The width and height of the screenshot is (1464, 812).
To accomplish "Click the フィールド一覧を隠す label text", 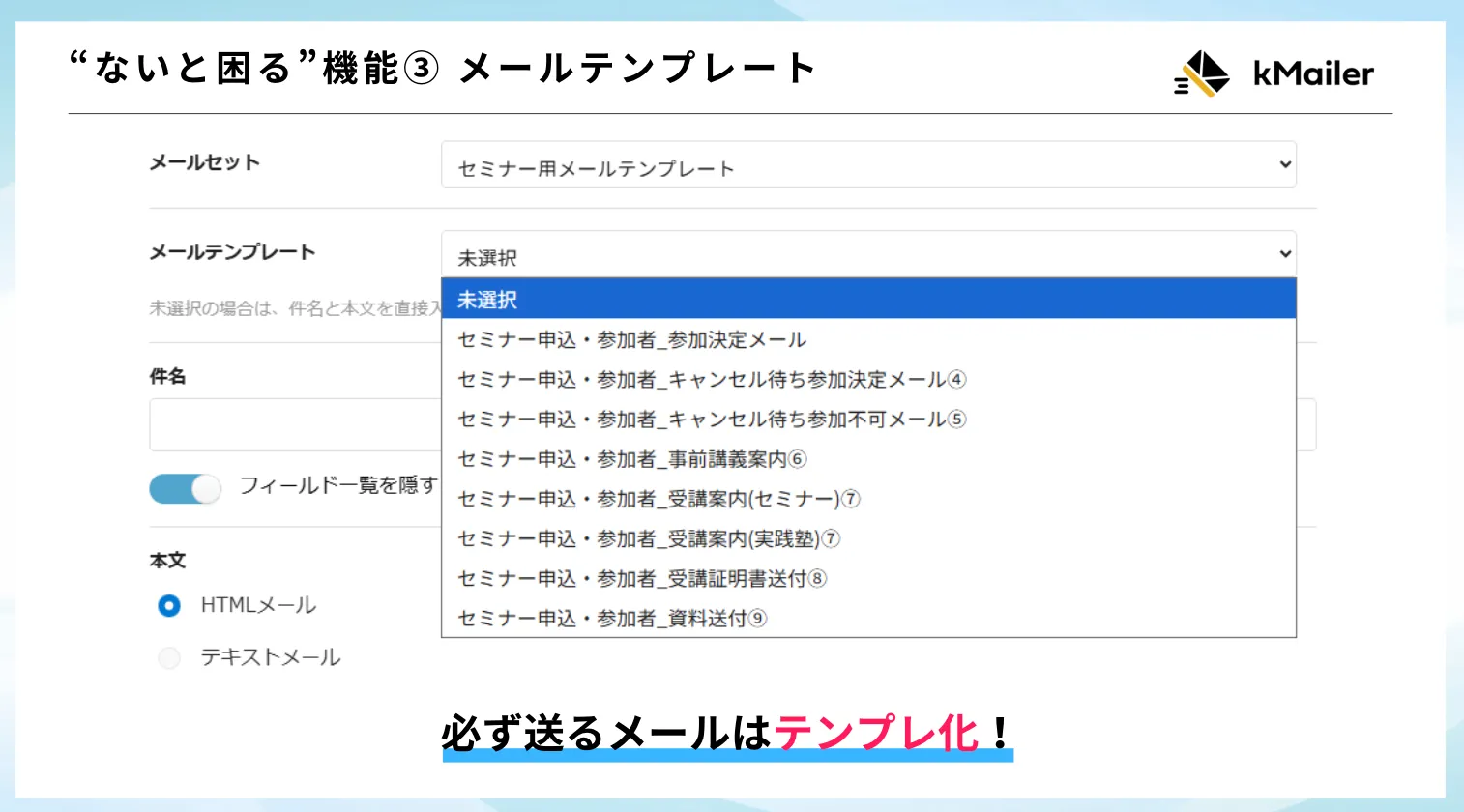I will pyautogui.click(x=337, y=485).
